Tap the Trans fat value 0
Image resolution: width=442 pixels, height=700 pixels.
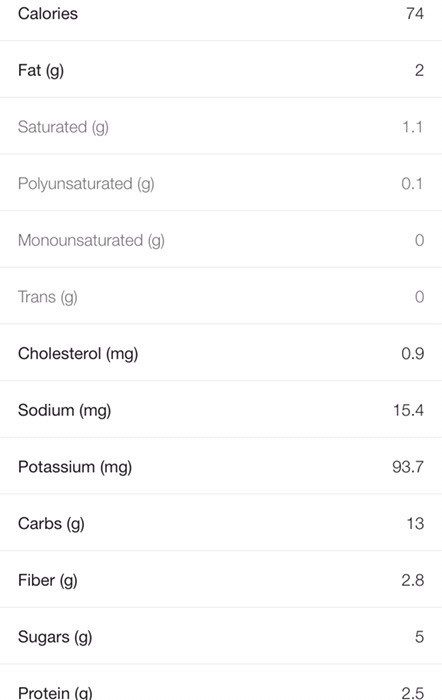point(419,297)
